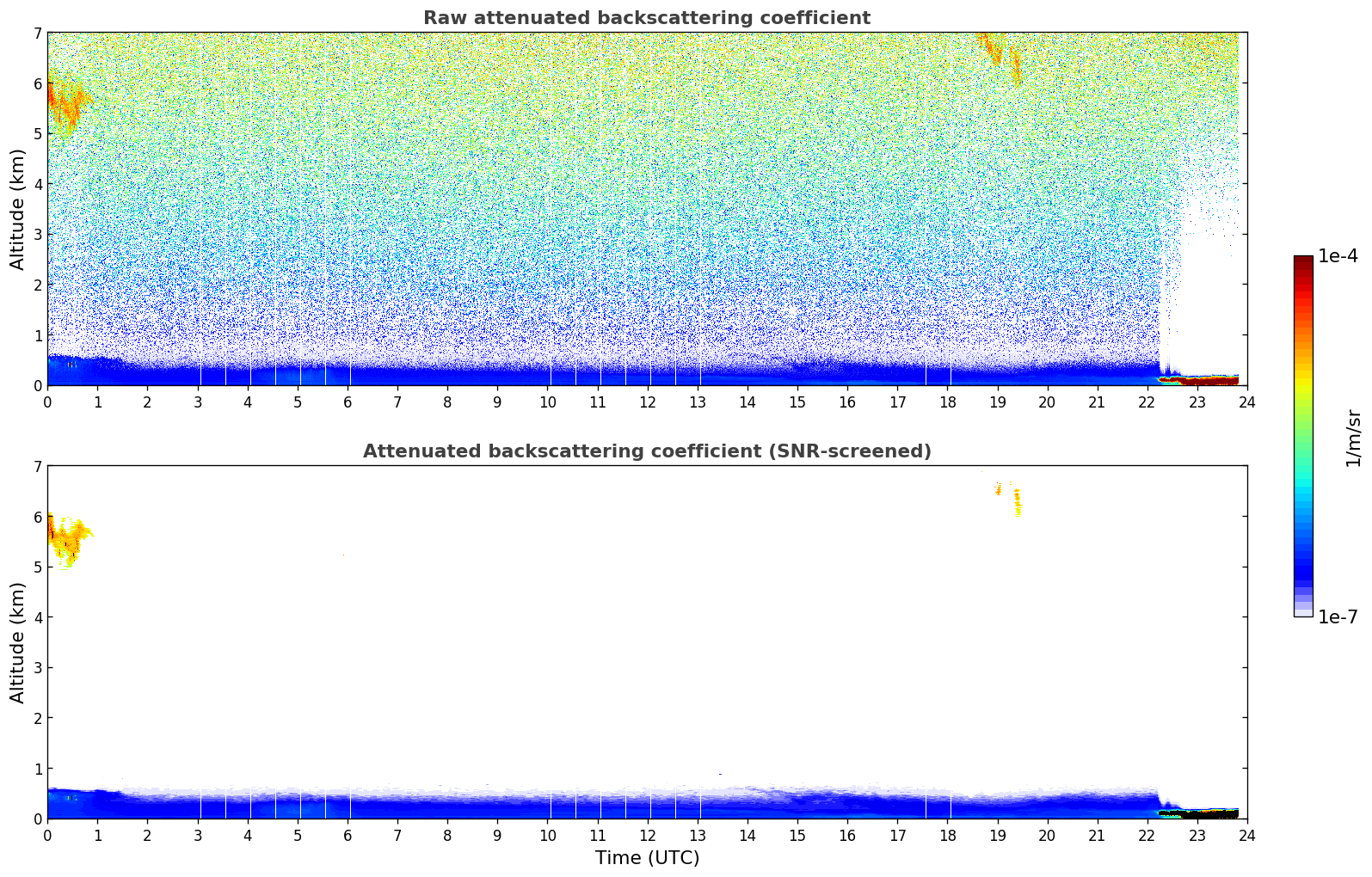Click the "Time (UTC)" axis label
Screen dimensions: 1372x877
(647, 858)
